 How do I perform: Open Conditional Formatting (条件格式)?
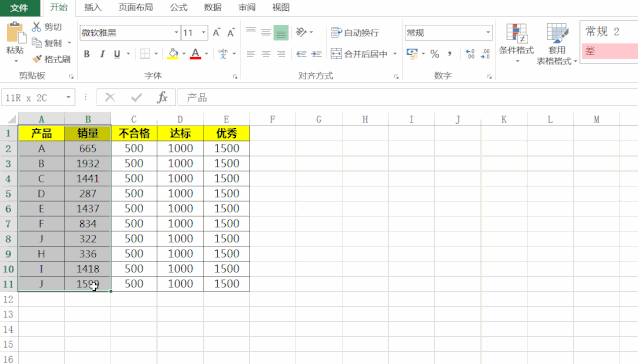pos(516,43)
